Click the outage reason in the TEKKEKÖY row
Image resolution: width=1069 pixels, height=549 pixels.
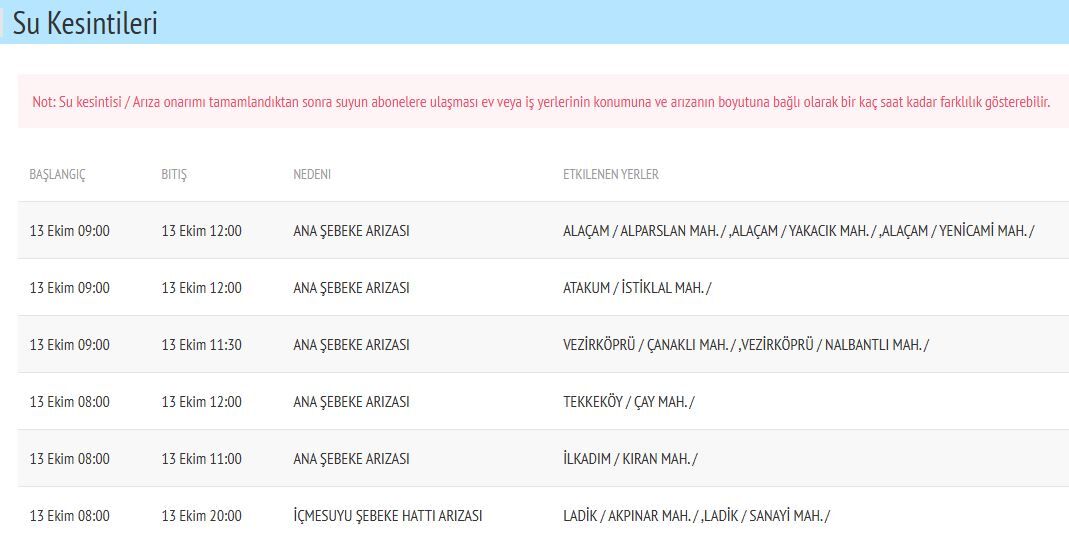tap(351, 402)
